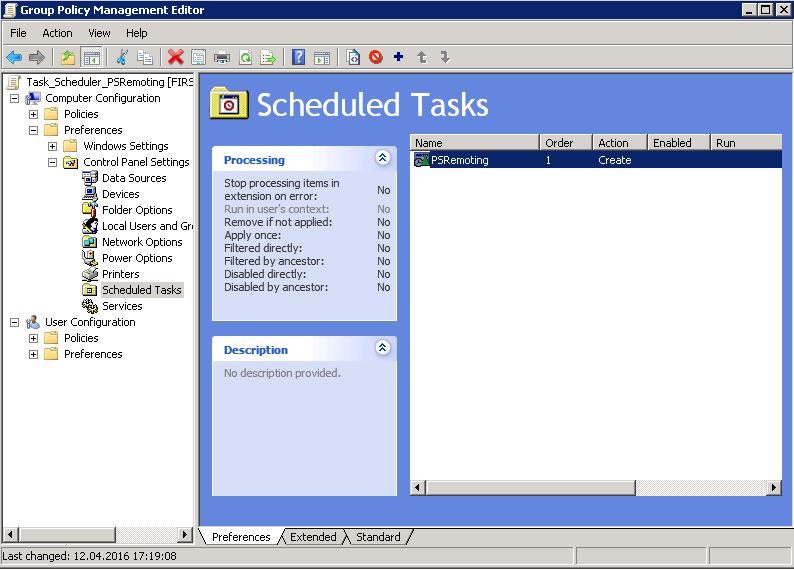This screenshot has height=570, width=794.
Task: Click the display XML document icon
Action: 353,57
